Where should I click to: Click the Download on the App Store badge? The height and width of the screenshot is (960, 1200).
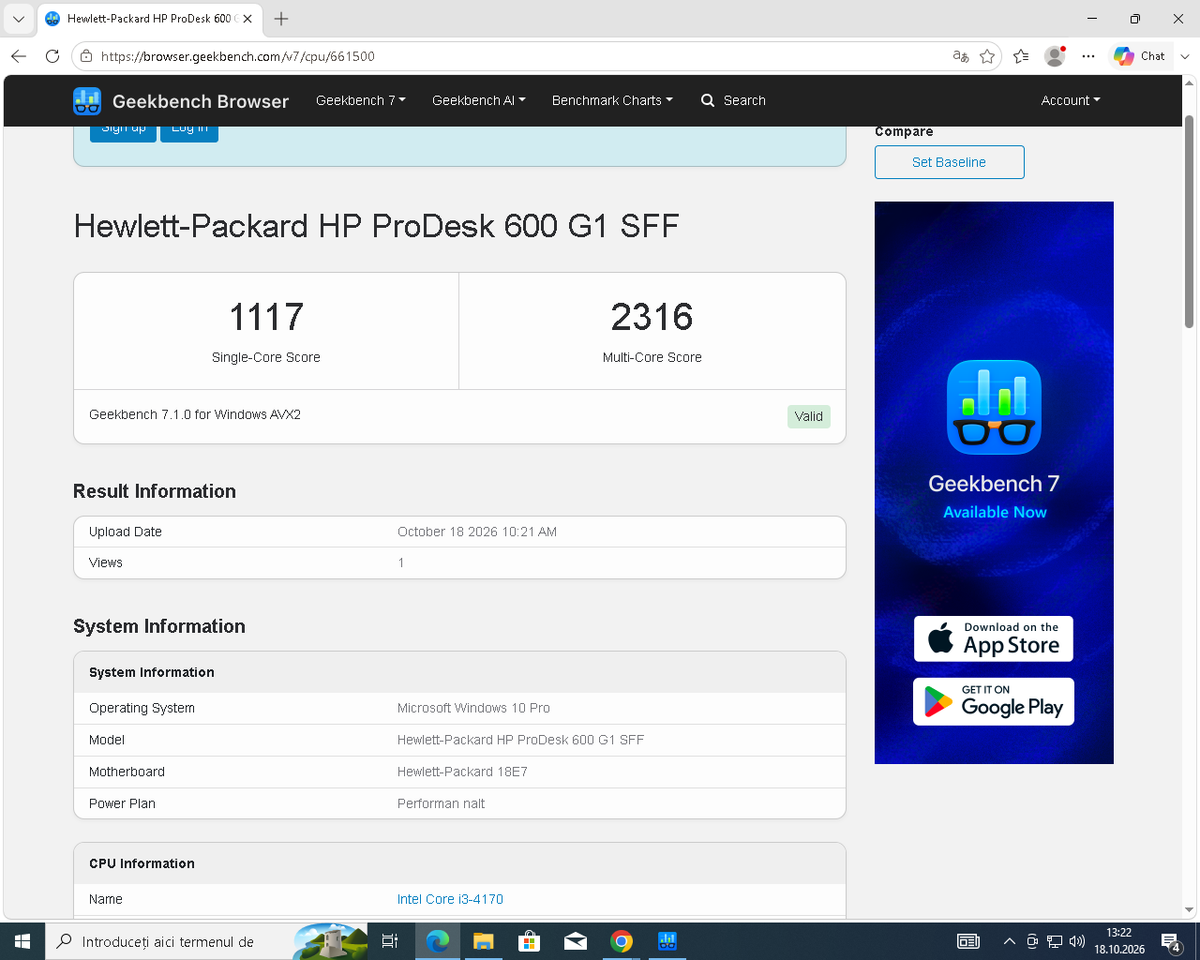[993, 639]
